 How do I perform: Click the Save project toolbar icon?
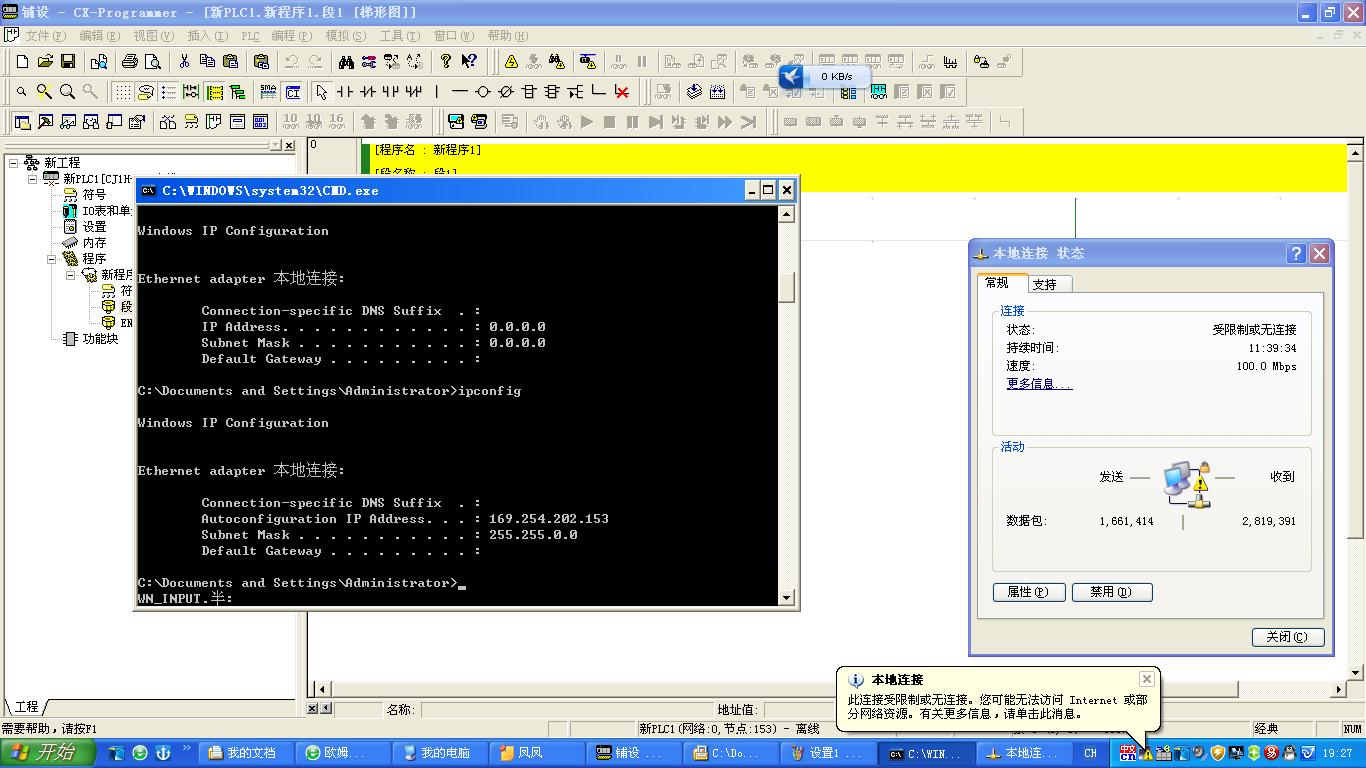[x=68, y=62]
